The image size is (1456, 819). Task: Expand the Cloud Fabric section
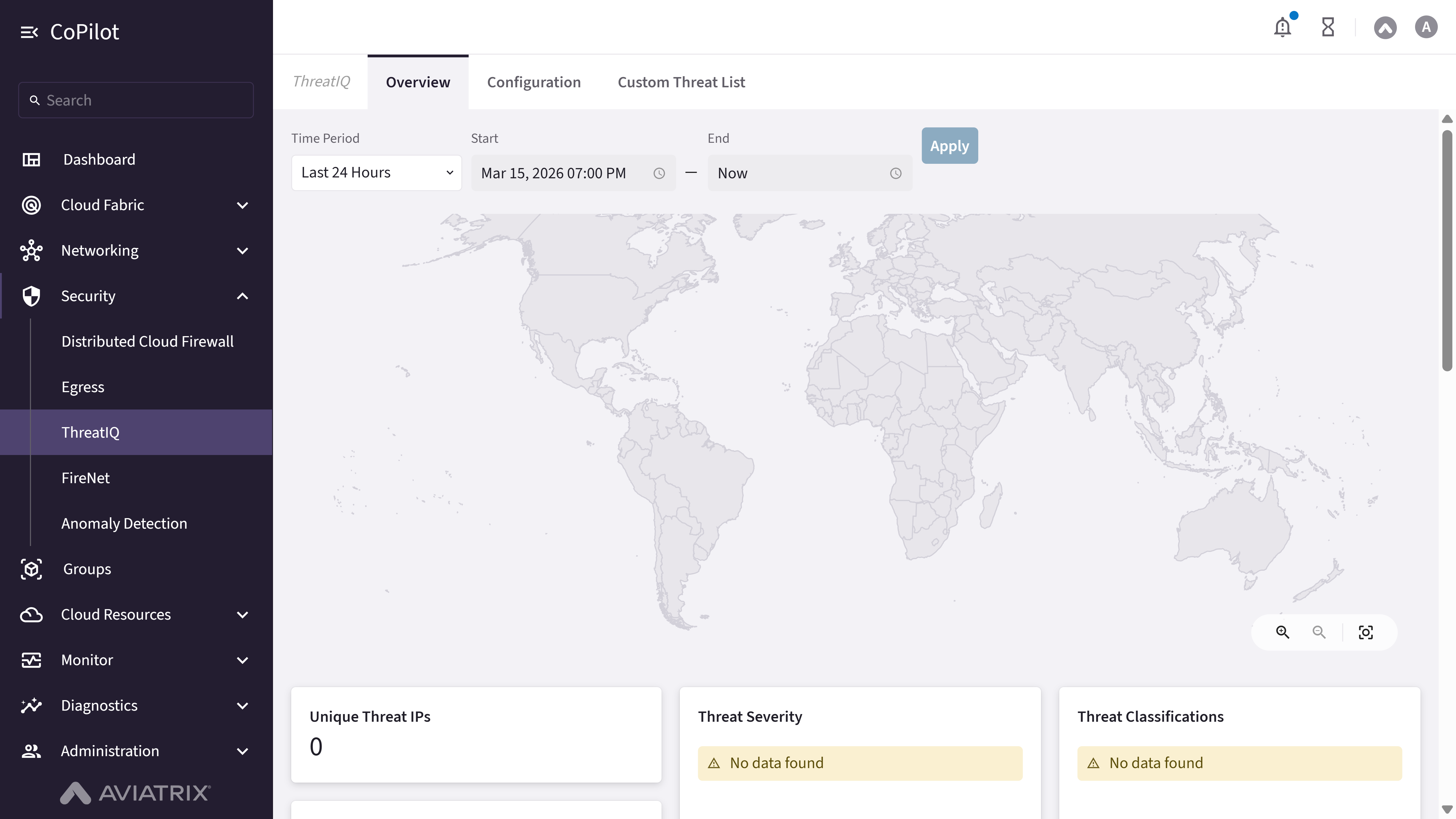pyautogui.click(x=243, y=205)
